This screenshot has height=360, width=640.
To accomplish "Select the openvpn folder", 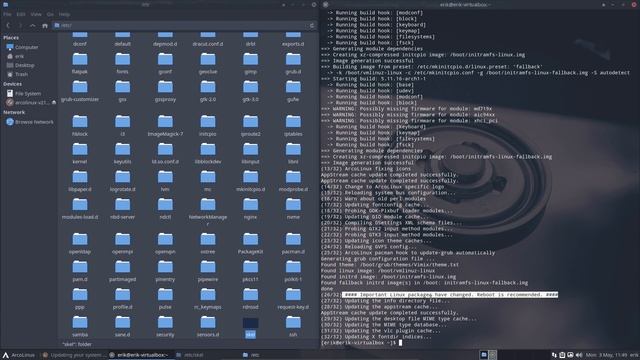I will point(165,244).
